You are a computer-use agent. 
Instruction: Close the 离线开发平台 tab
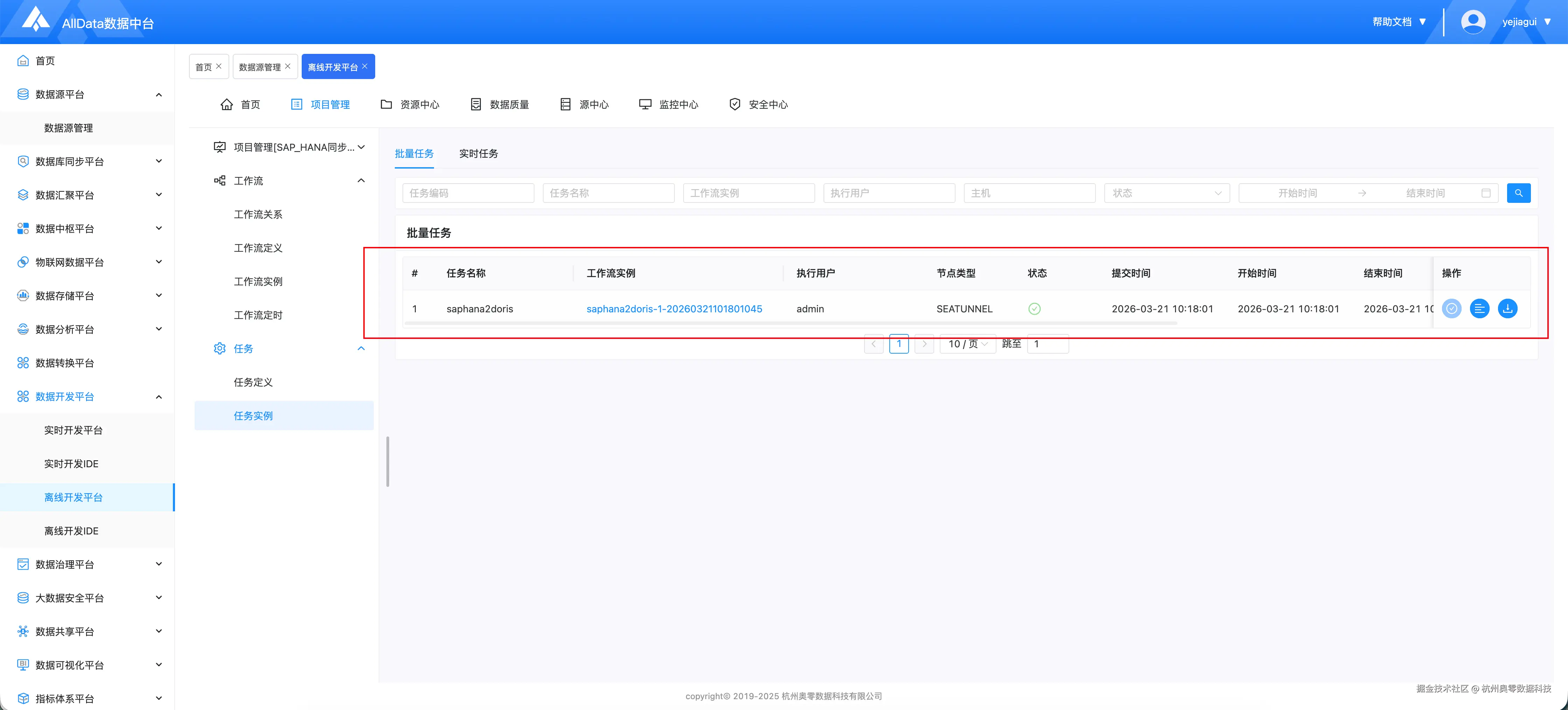coord(365,66)
